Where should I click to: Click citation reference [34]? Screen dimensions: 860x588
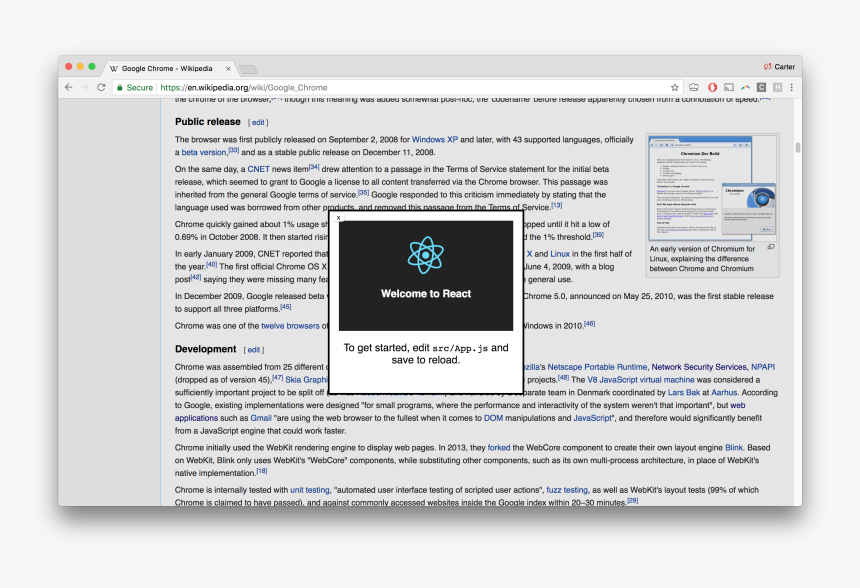[x=314, y=167]
